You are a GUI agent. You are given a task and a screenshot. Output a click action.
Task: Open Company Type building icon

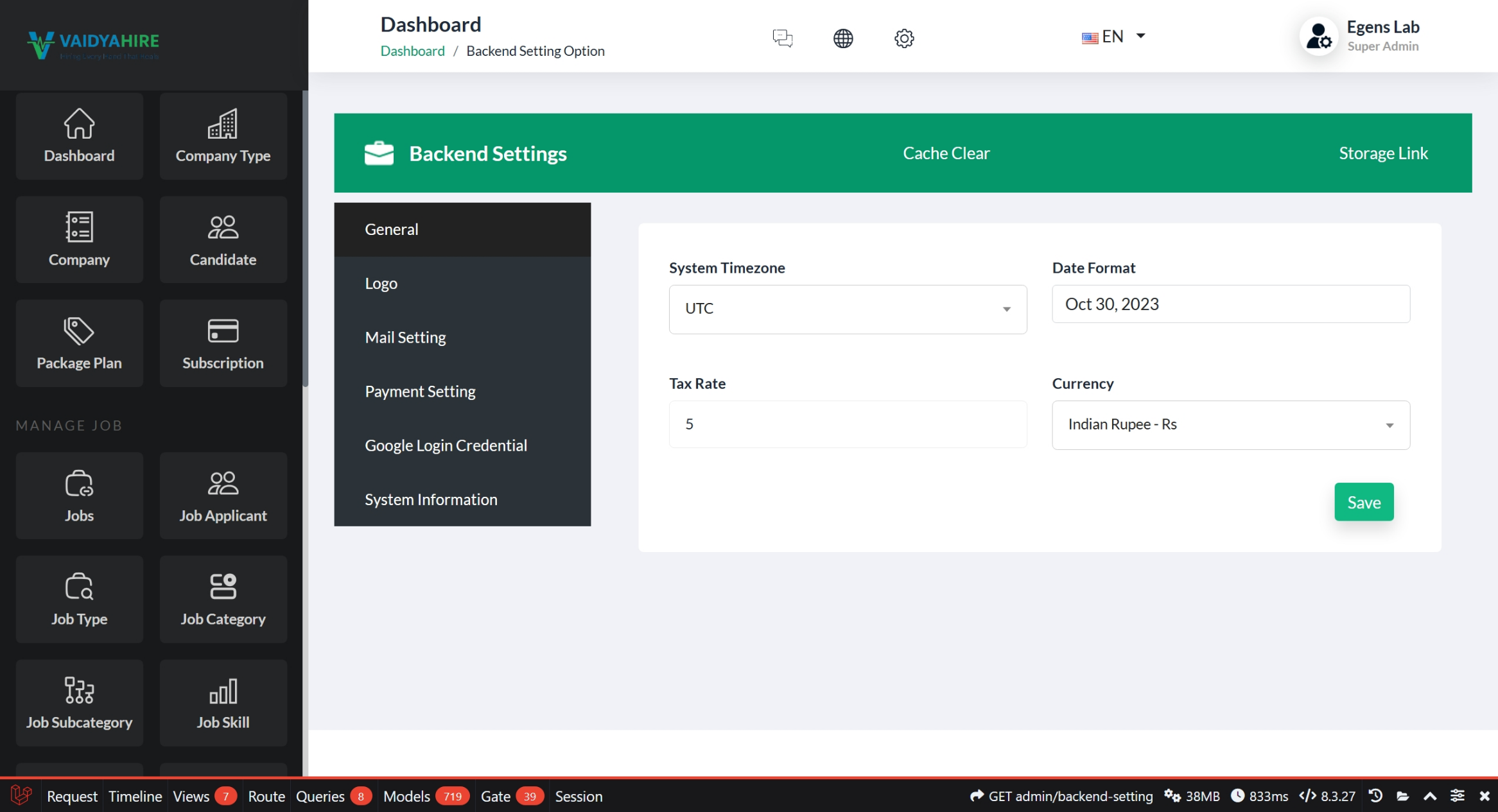click(x=223, y=124)
